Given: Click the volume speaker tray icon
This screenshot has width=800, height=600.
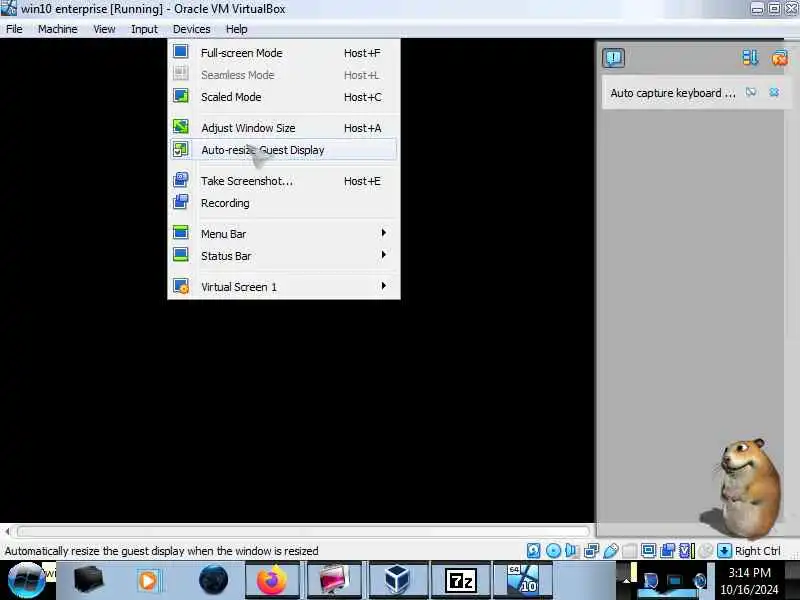Looking at the screenshot, I should [x=699, y=581].
